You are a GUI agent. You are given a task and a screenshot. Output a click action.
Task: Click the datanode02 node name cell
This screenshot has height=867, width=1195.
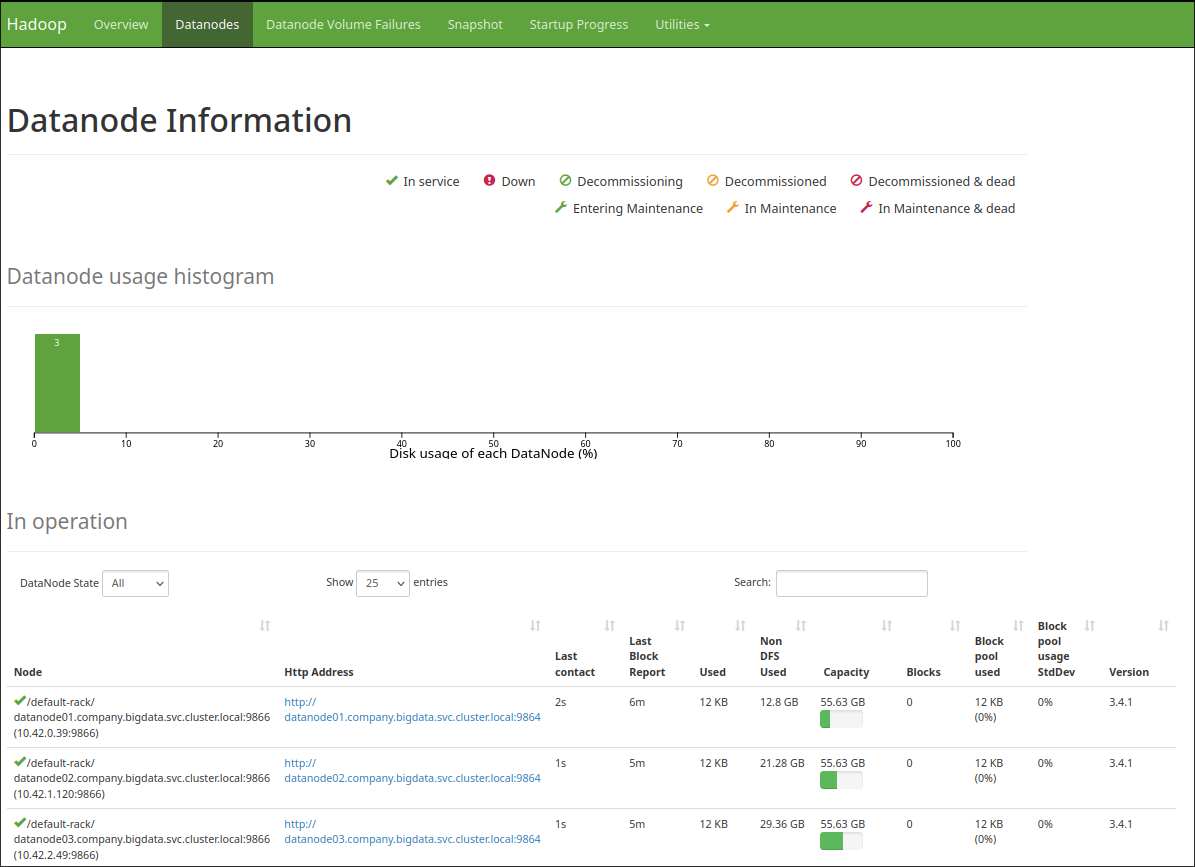(x=142, y=778)
